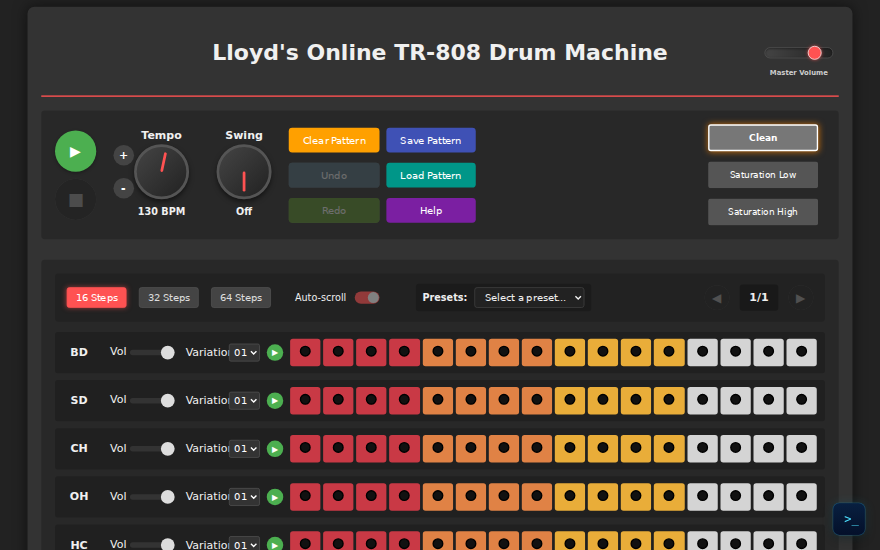This screenshot has height=550, width=880.
Task: Toggle SD step 5 first orange pad
Action: click(x=438, y=401)
